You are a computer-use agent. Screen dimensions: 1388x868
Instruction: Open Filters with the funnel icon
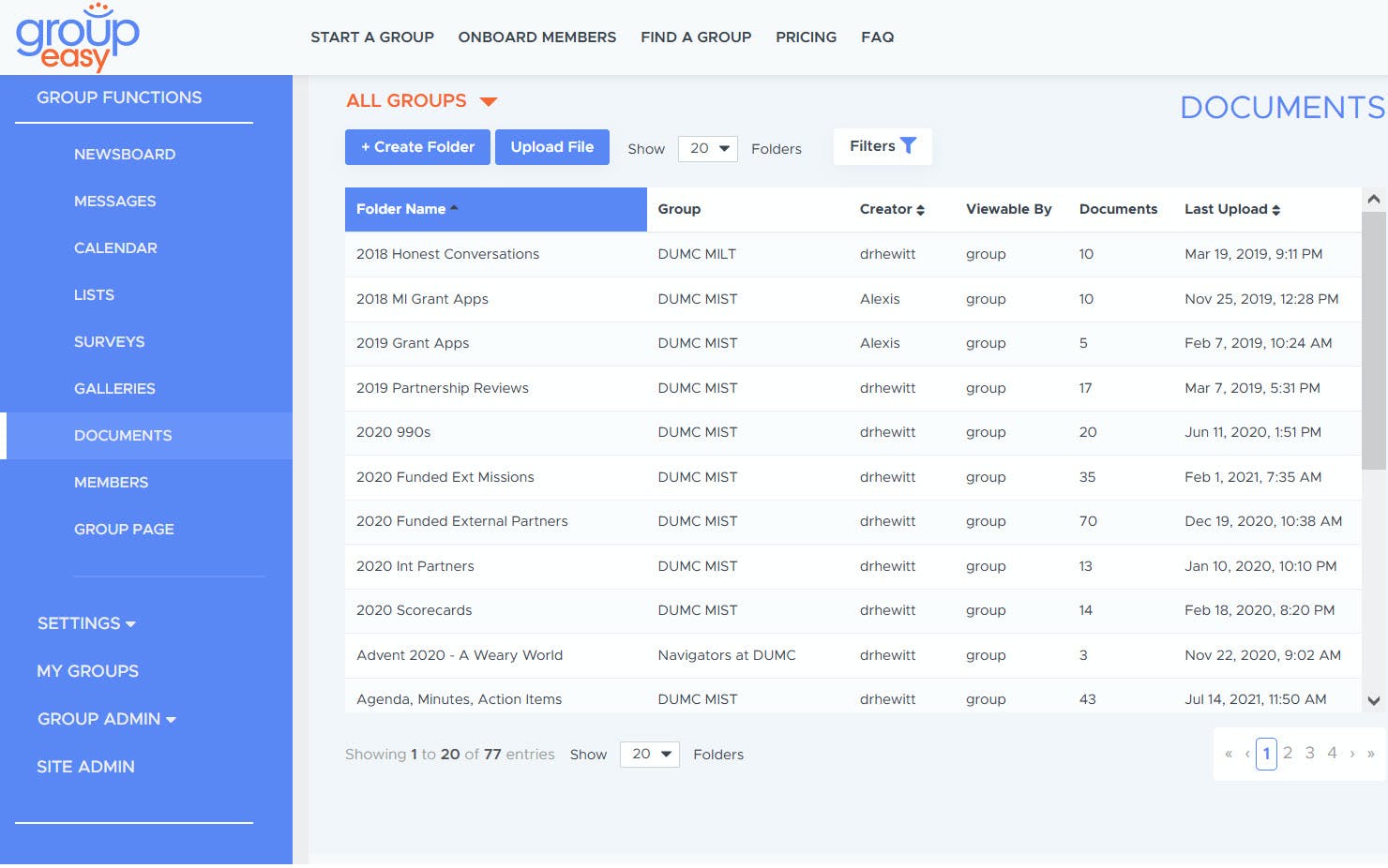[x=883, y=146]
